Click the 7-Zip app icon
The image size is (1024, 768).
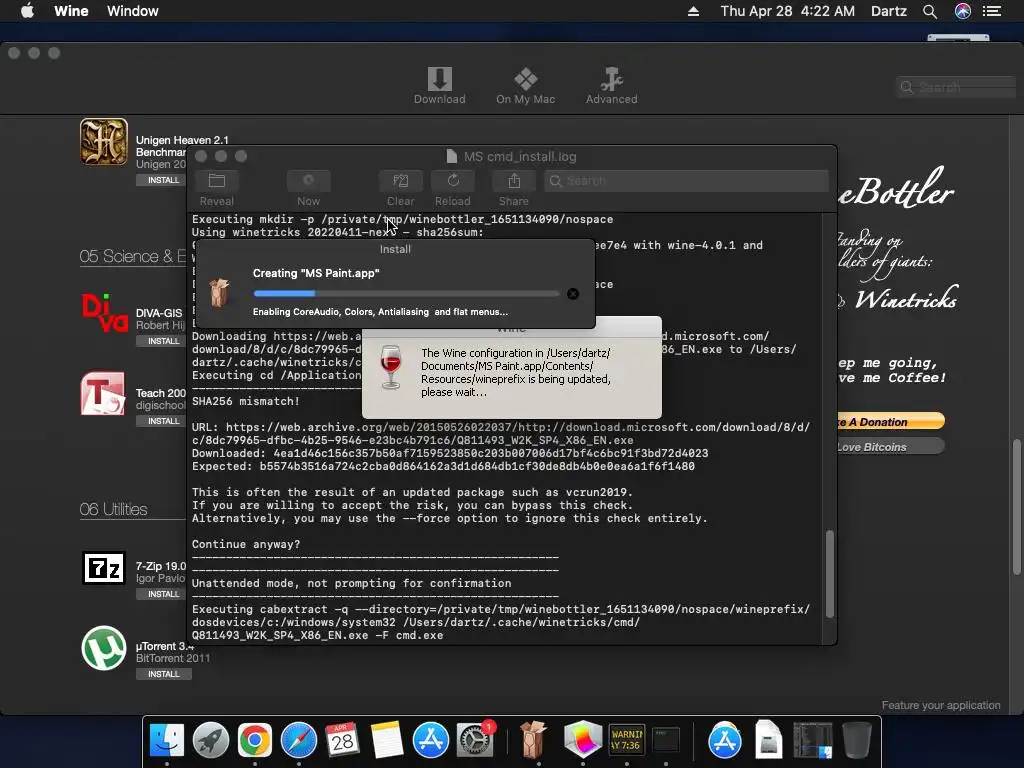pyautogui.click(x=104, y=568)
